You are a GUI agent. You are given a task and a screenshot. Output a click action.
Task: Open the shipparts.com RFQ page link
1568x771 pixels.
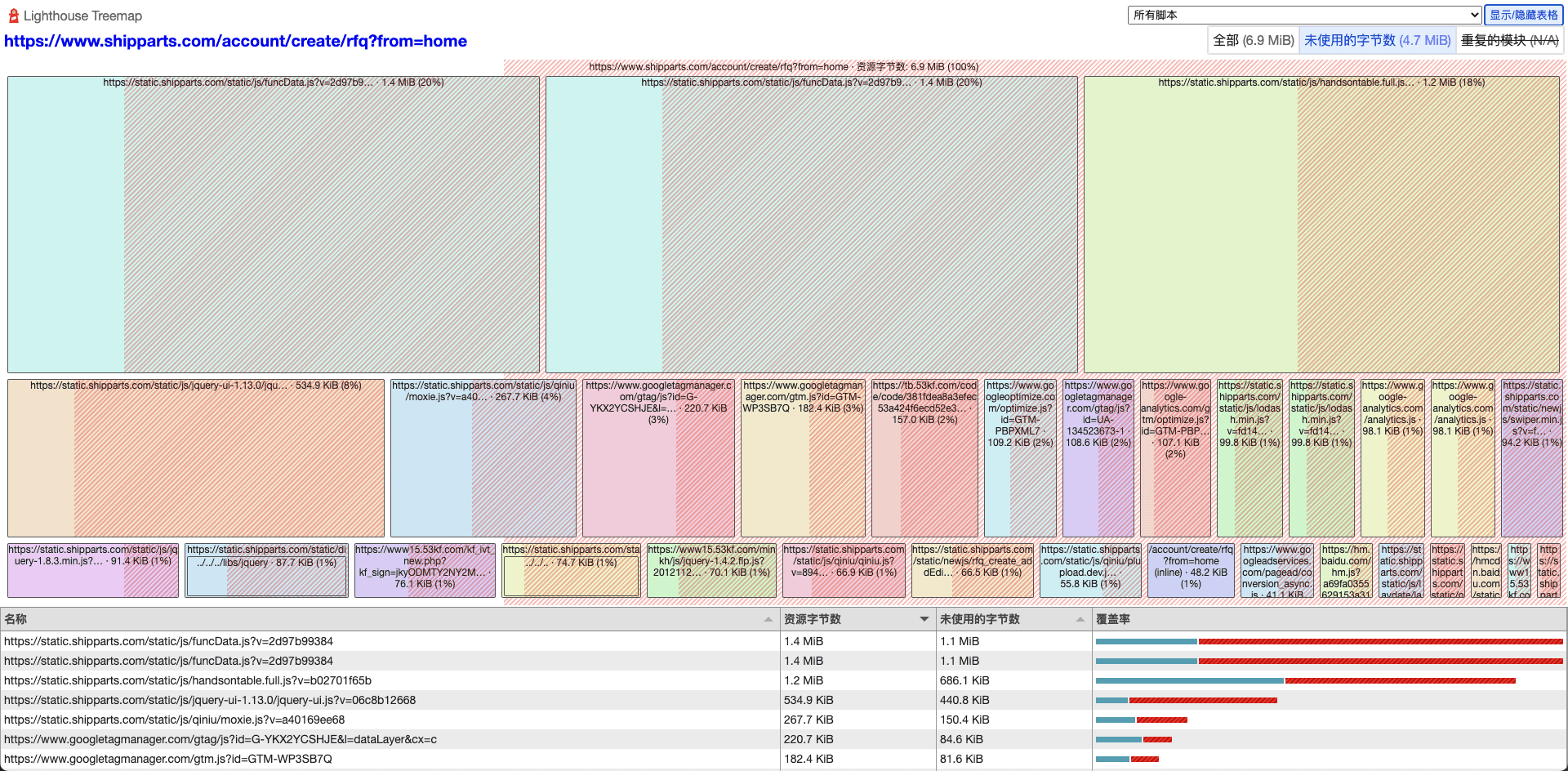pyautogui.click(x=235, y=41)
